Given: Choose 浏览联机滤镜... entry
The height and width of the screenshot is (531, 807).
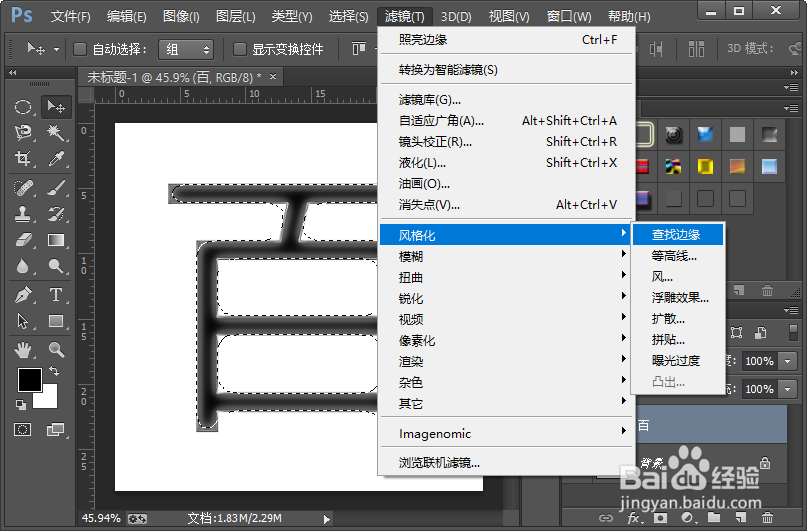Looking at the screenshot, I should point(506,463).
